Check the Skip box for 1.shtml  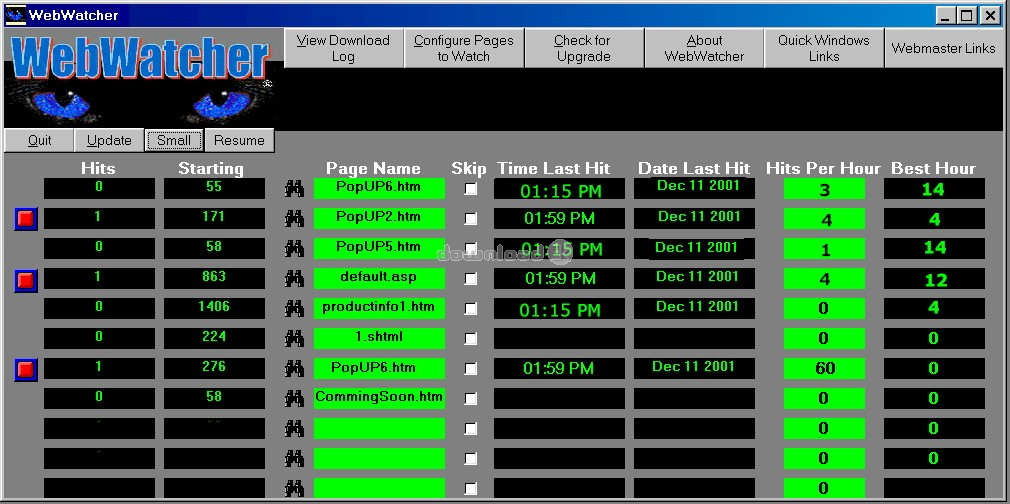471,338
